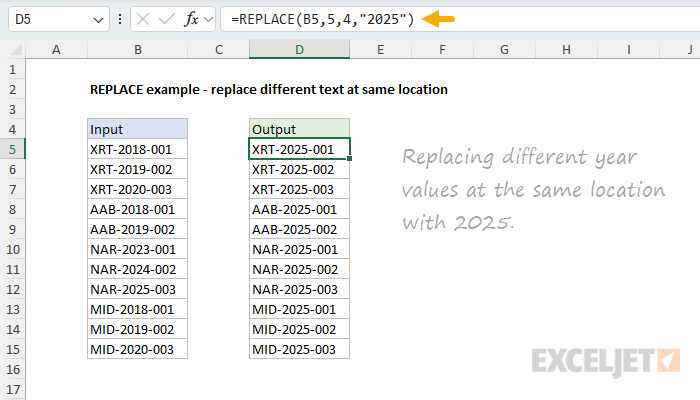Image resolution: width=700 pixels, height=400 pixels.
Task: Click the Select All corner triangle
Action: (16, 49)
